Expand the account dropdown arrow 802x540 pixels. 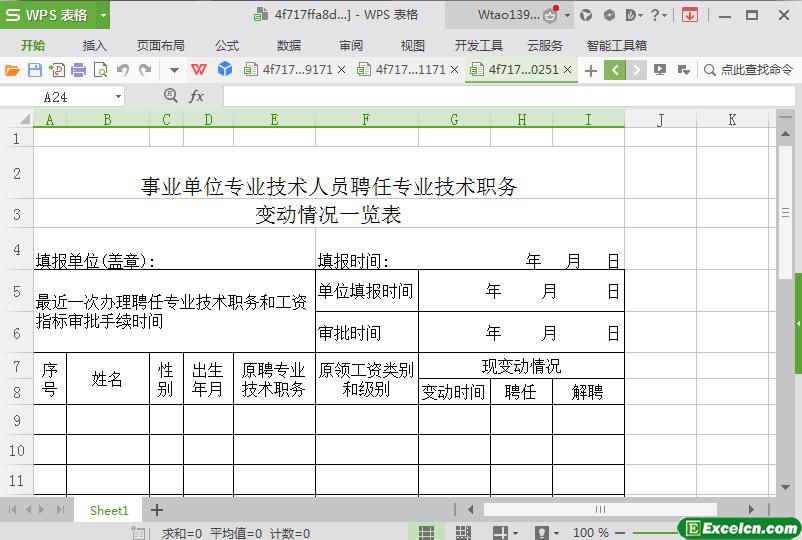pyautogui.click(x=567, y=15)
